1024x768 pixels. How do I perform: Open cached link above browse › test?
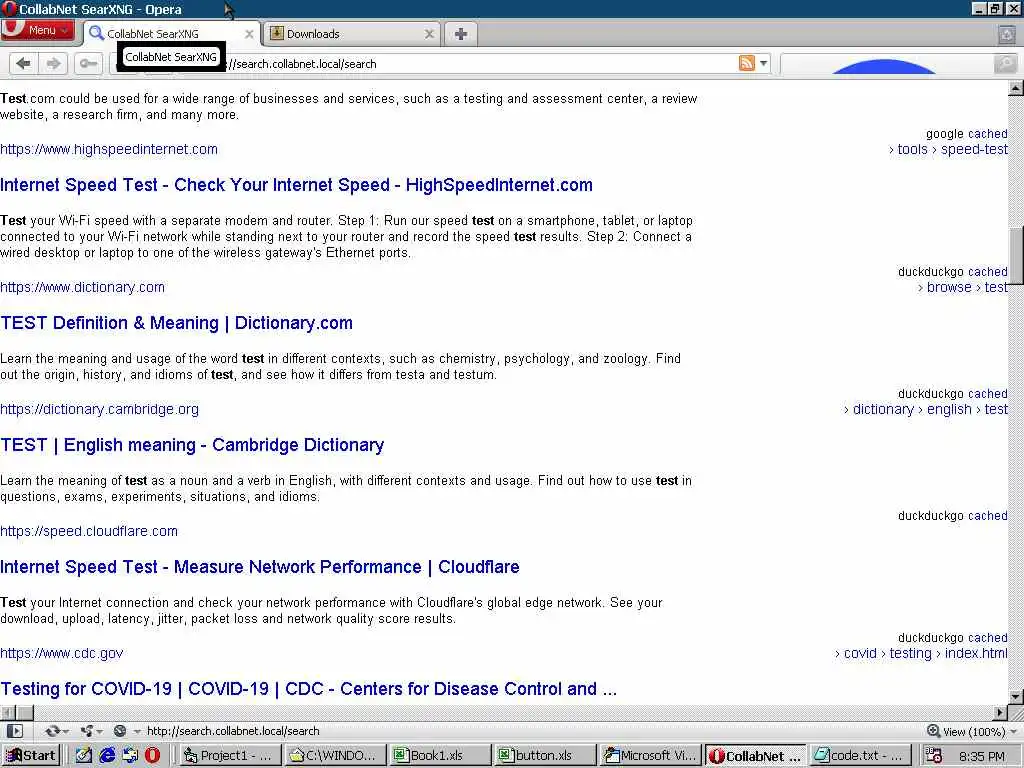point(987,272)
